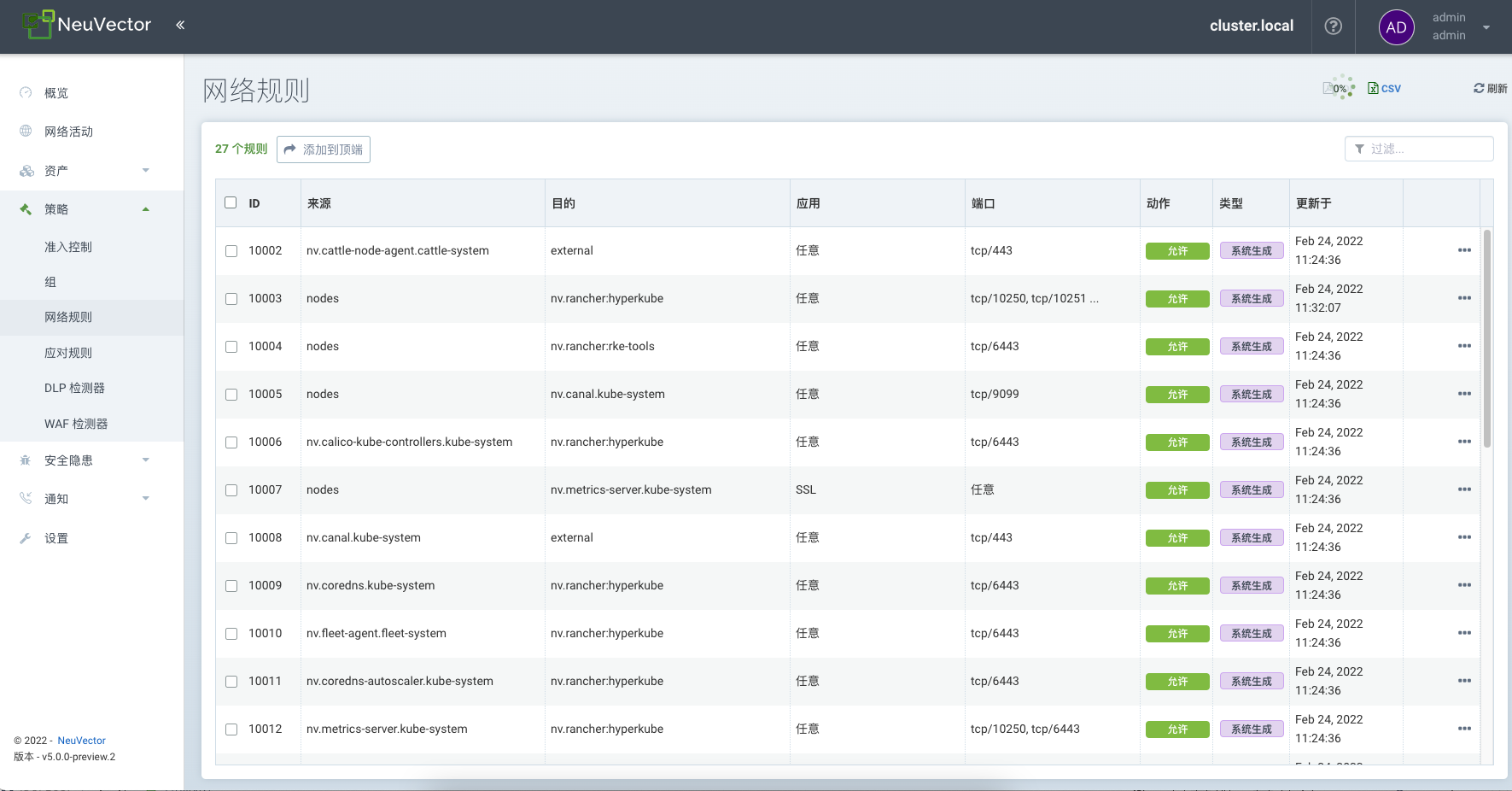This screenshot has height=791, width=1512.
Task: Expand the 资产 sidebar section
Action: coord(85,171)
